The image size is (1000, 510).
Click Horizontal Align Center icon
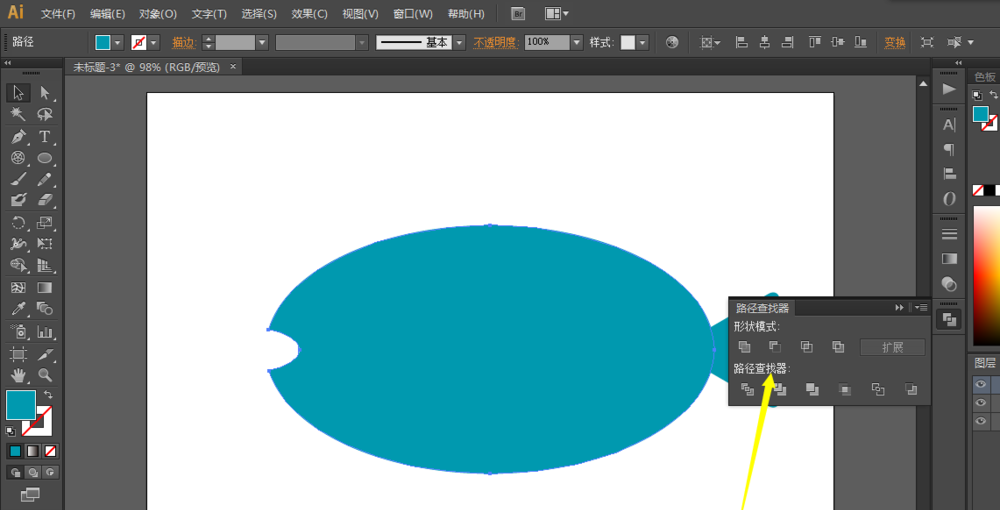coord(765,43)
